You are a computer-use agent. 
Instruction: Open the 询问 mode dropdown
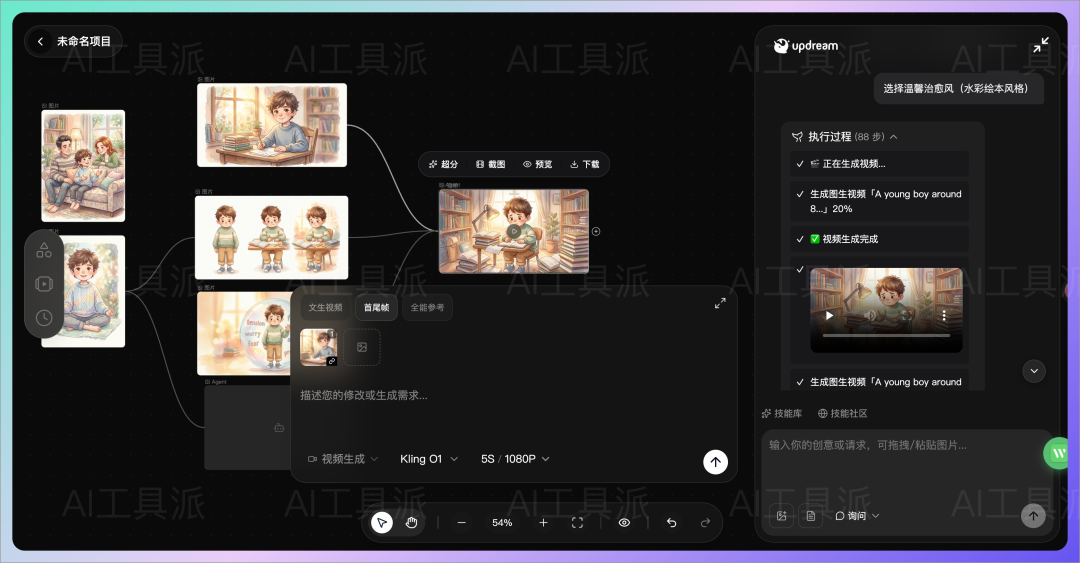[x=857, y=515]
